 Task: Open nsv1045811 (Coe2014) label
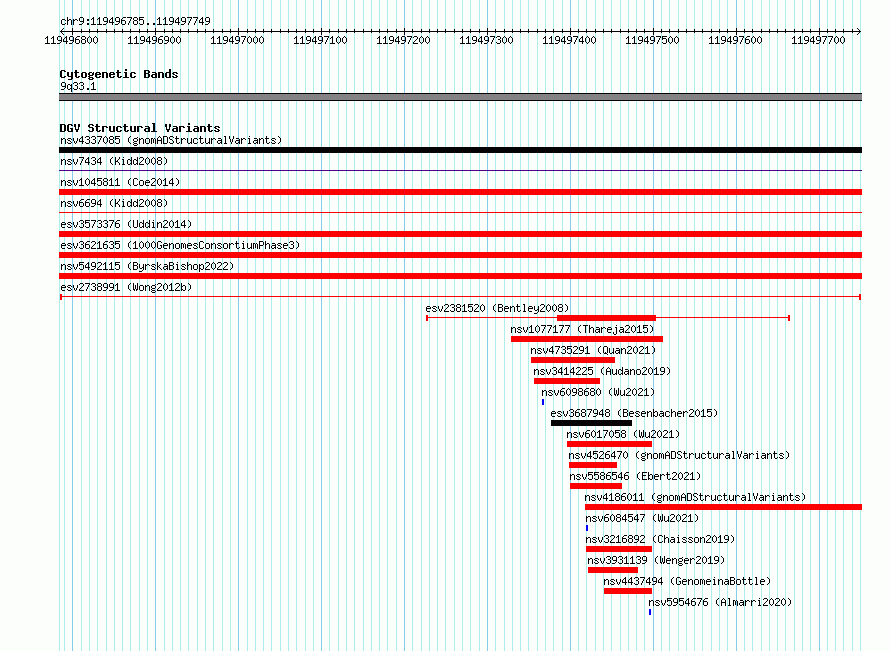120,182
